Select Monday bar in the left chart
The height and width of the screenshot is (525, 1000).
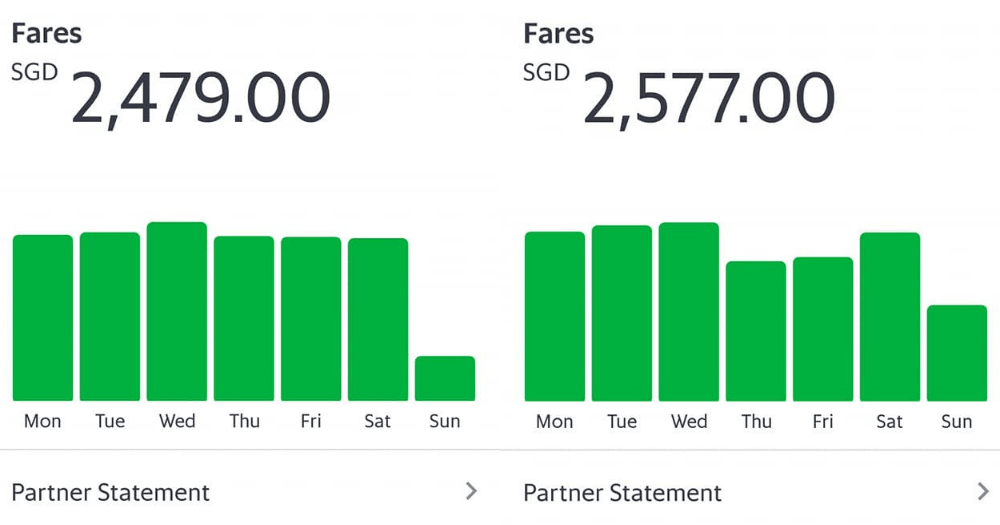point(43,318)
